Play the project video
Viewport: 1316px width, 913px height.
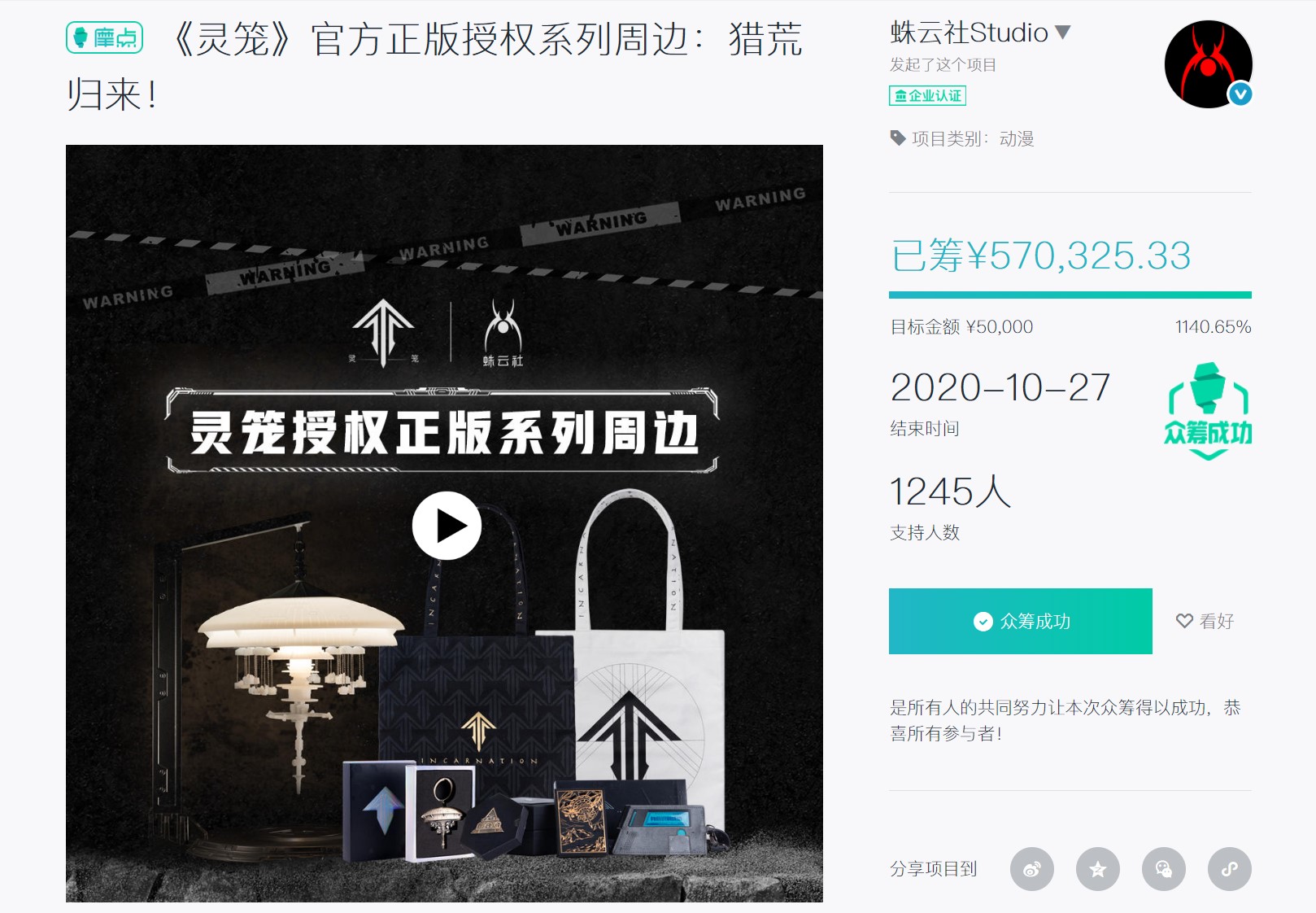point(447,526)
